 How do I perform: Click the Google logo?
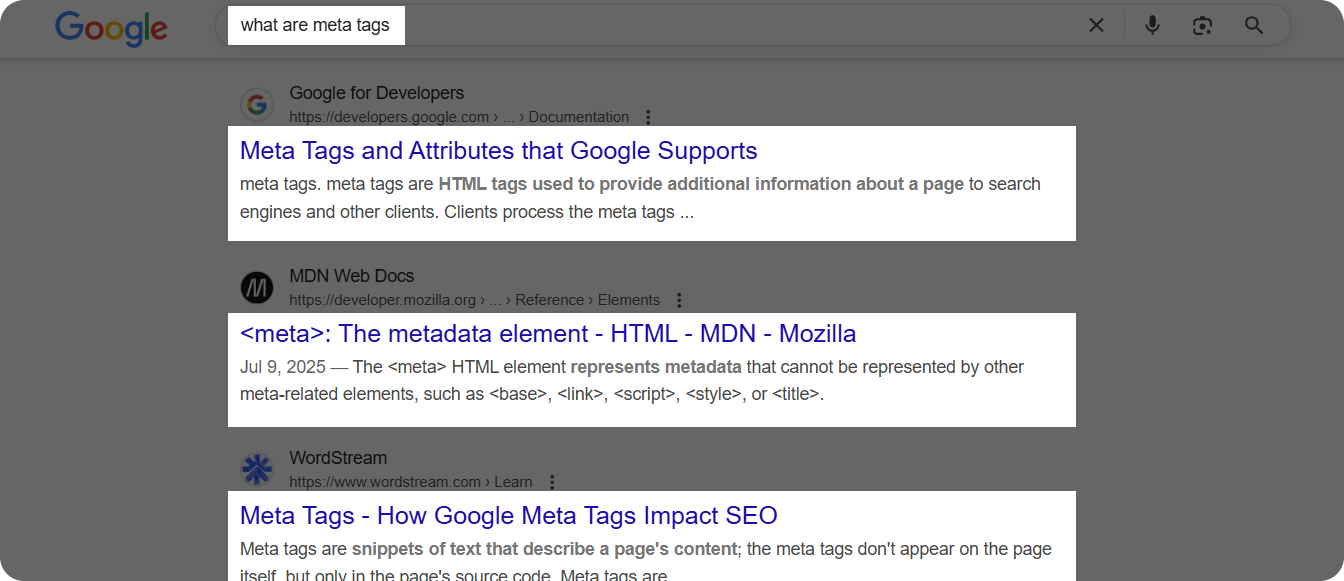click(111, 27)
